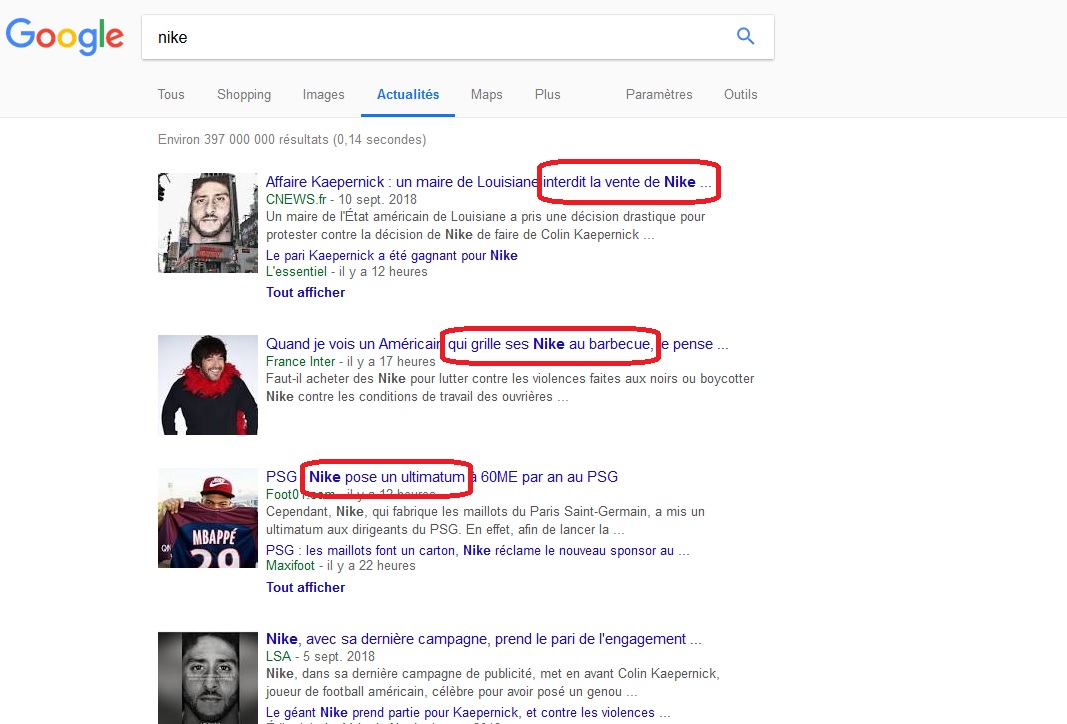Image resolution: width=1067 pixels, height=724 pixels.
Task: Click Tout afficher under the PSG story
Action: pos(305,587)
